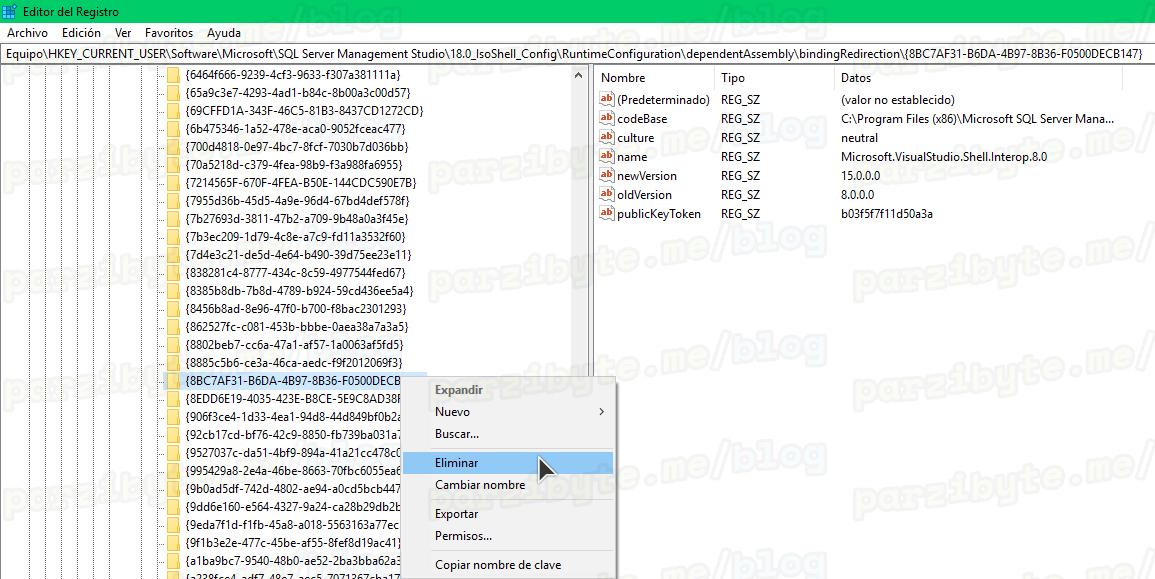This screenshot has width=1155, height=579.
Task: Click folder icon of {8802beb7-cc6a-47a1-af57-1a0063af5fd5}
Action: click(173, 345)
